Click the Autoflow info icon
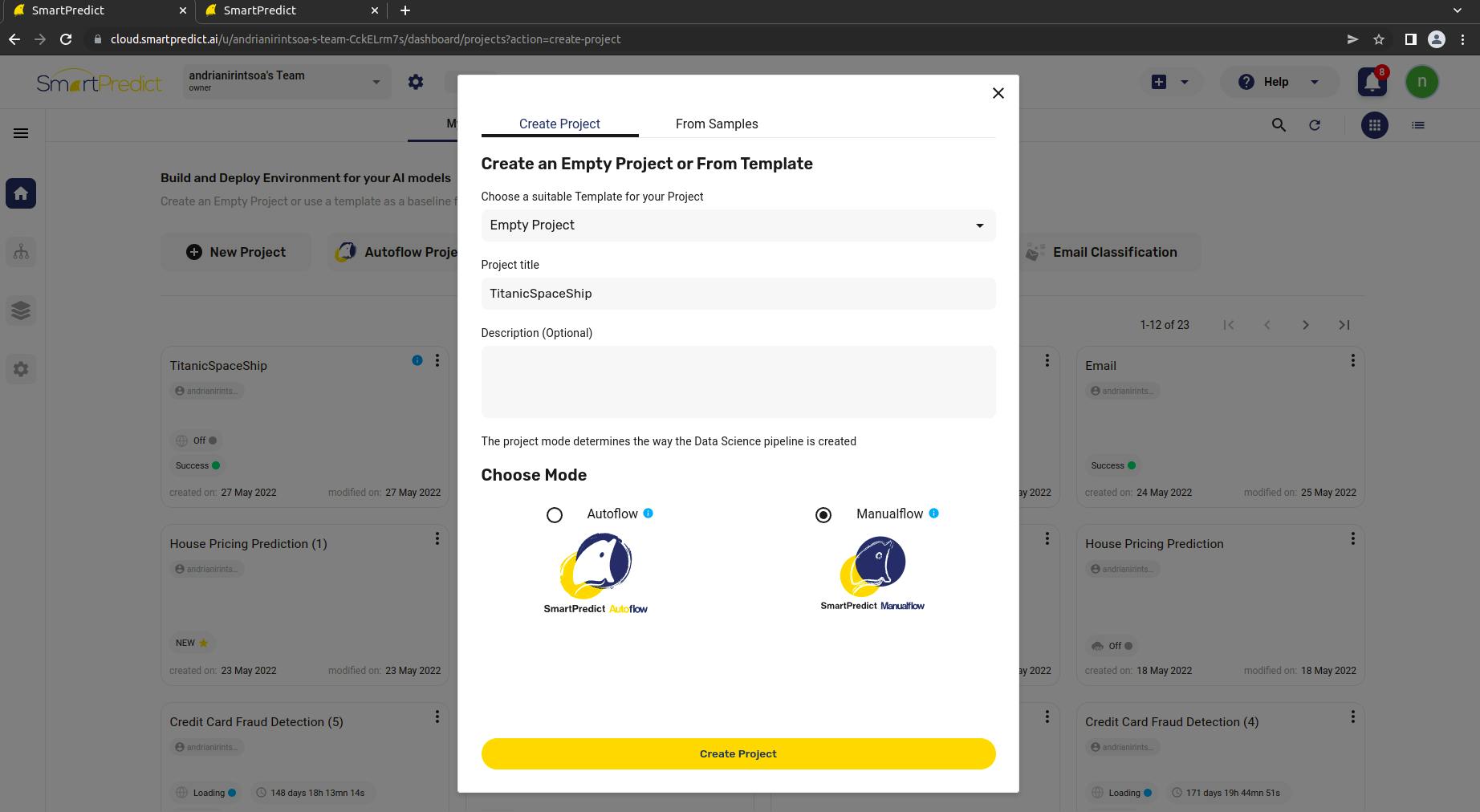1480x812 pixels. pos(649,514)
